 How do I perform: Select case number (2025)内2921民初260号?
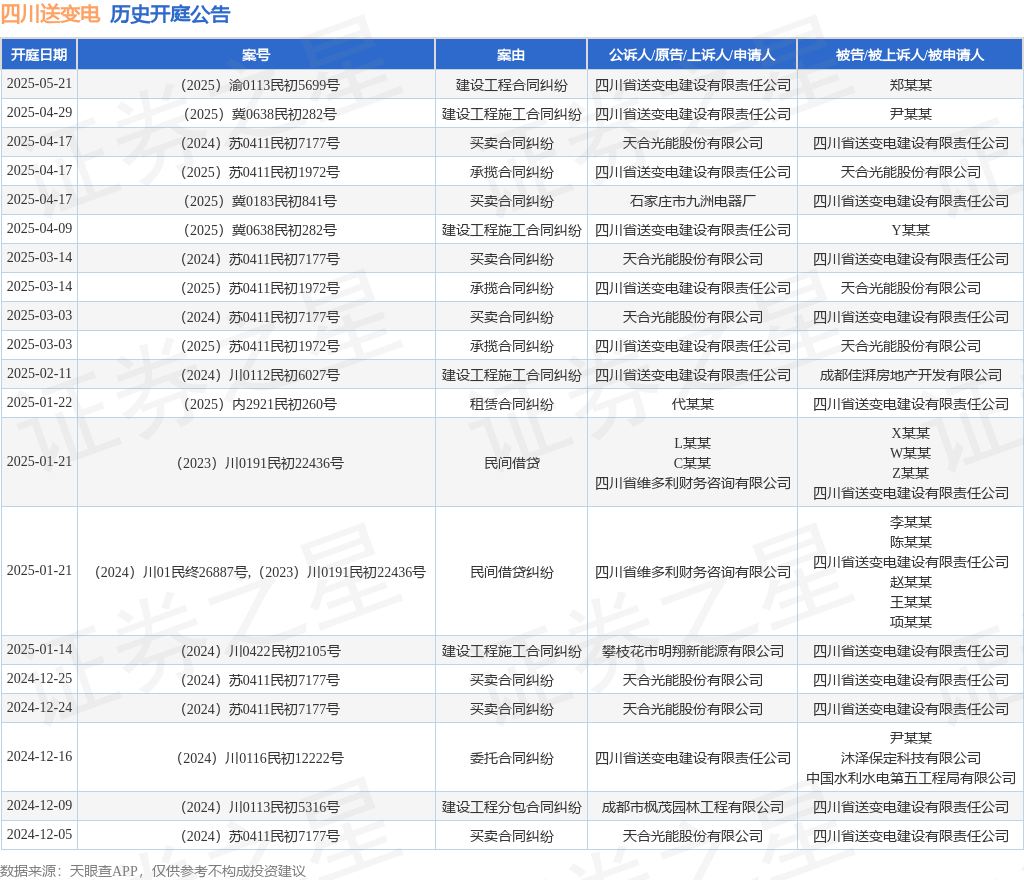coord(260,404)
